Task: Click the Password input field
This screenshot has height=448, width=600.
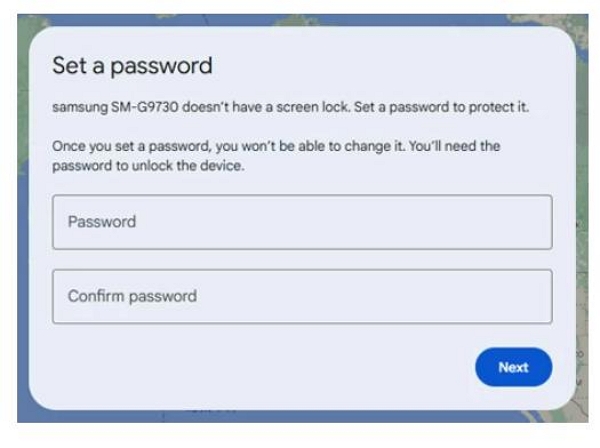Action: tap(301, 222)
